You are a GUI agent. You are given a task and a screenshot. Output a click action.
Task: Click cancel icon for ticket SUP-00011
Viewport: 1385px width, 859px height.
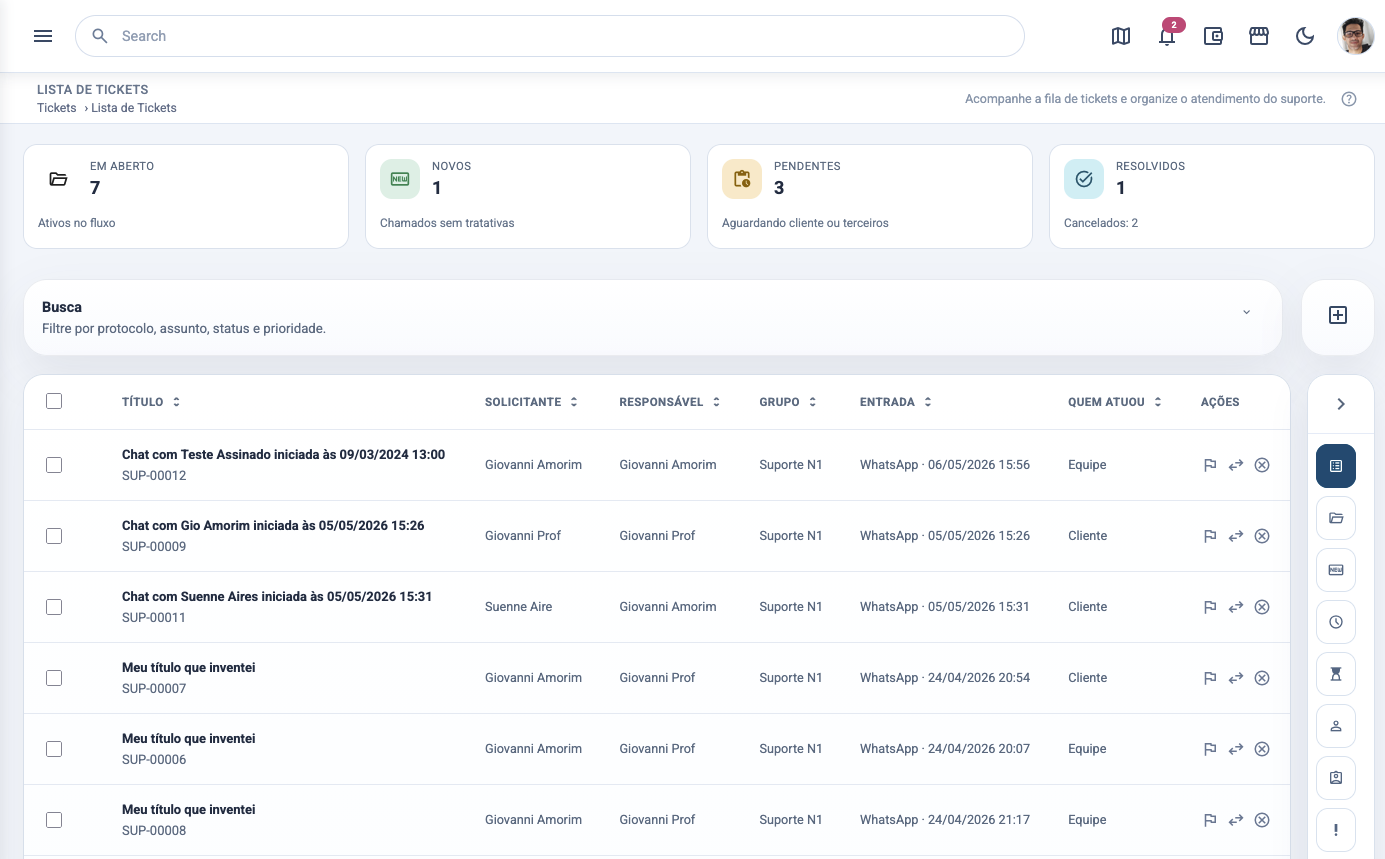click(x=1262, y=607)
